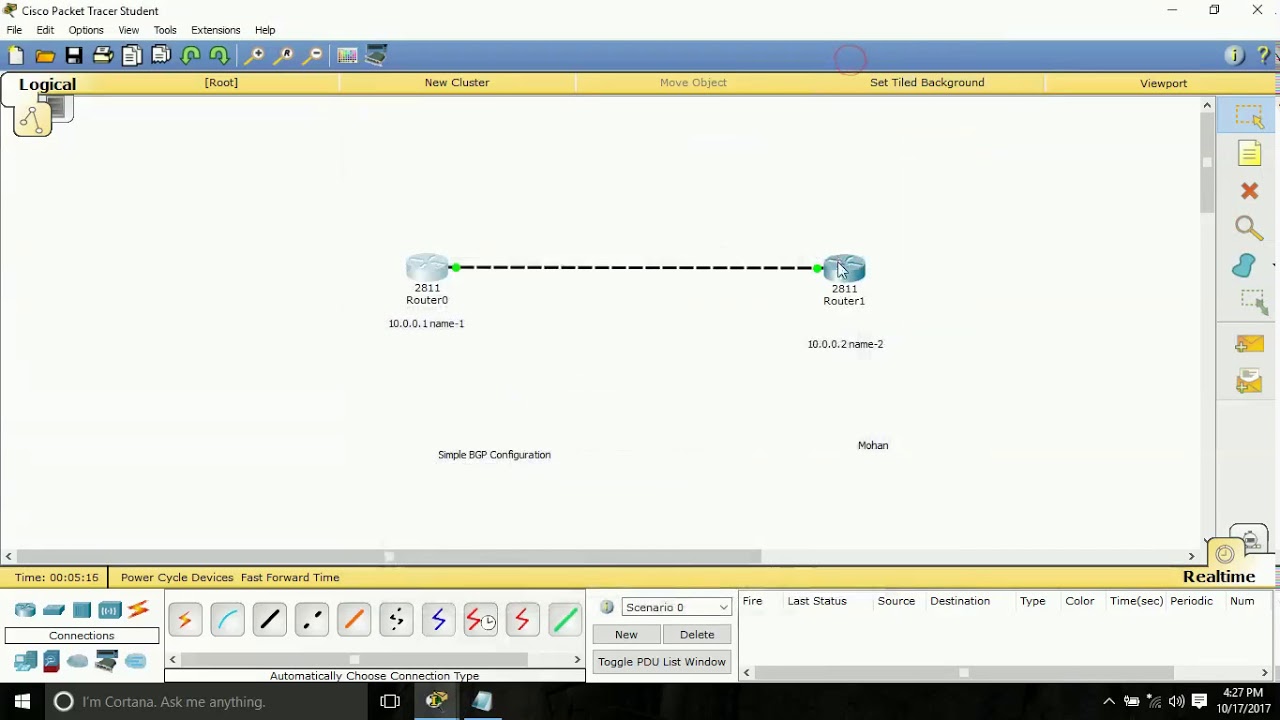The image size is (1280, 720).
Task: Click the Print toolbar icon
Action: [x=103, y=56]
